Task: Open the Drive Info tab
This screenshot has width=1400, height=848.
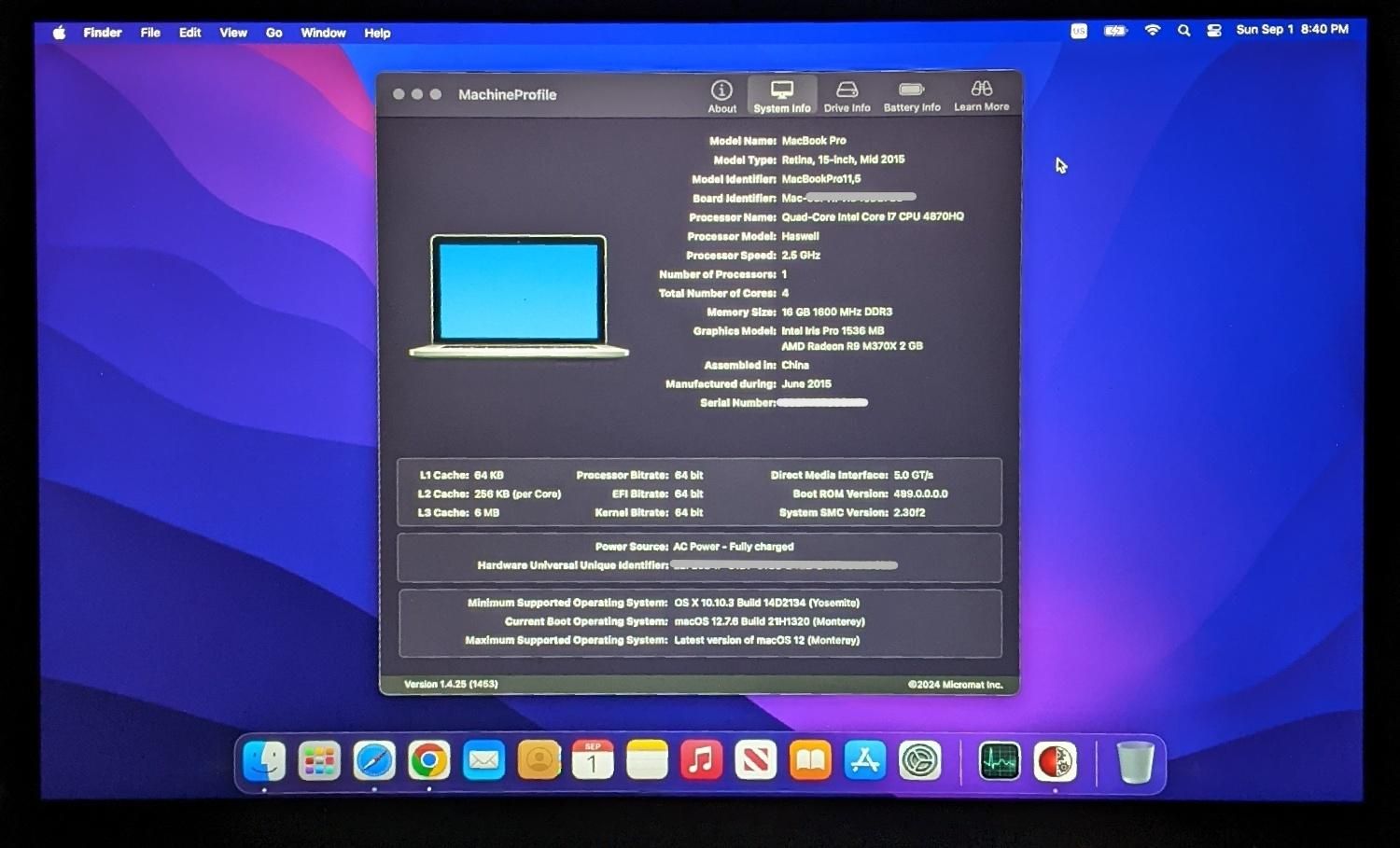Action: click(x=847, y=96)
